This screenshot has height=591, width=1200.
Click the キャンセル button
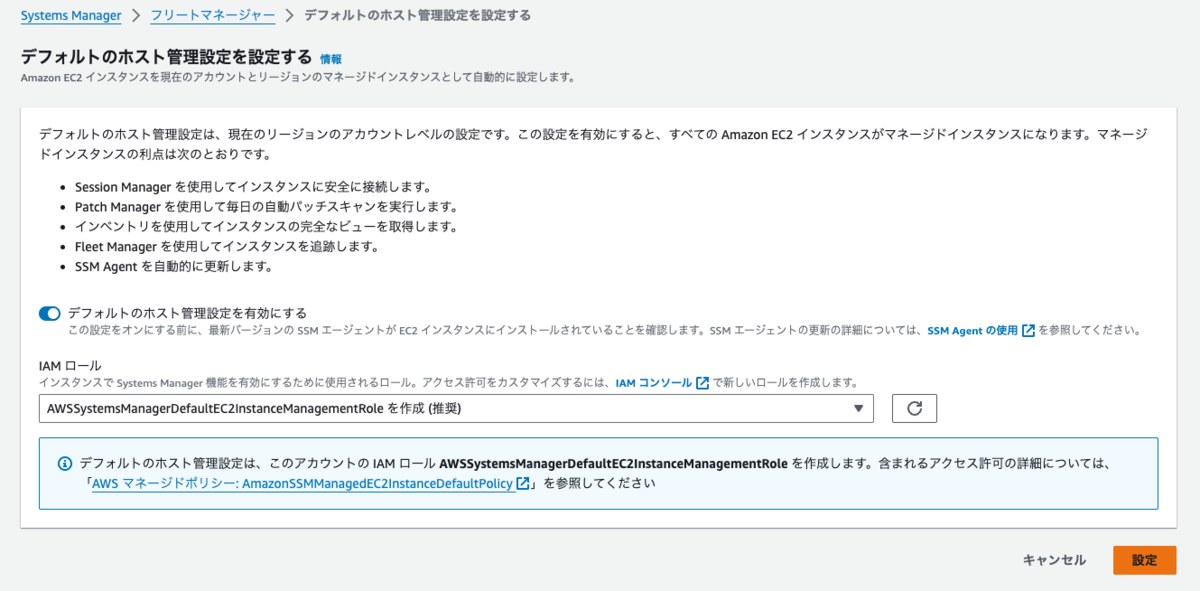pos(1054,560)
